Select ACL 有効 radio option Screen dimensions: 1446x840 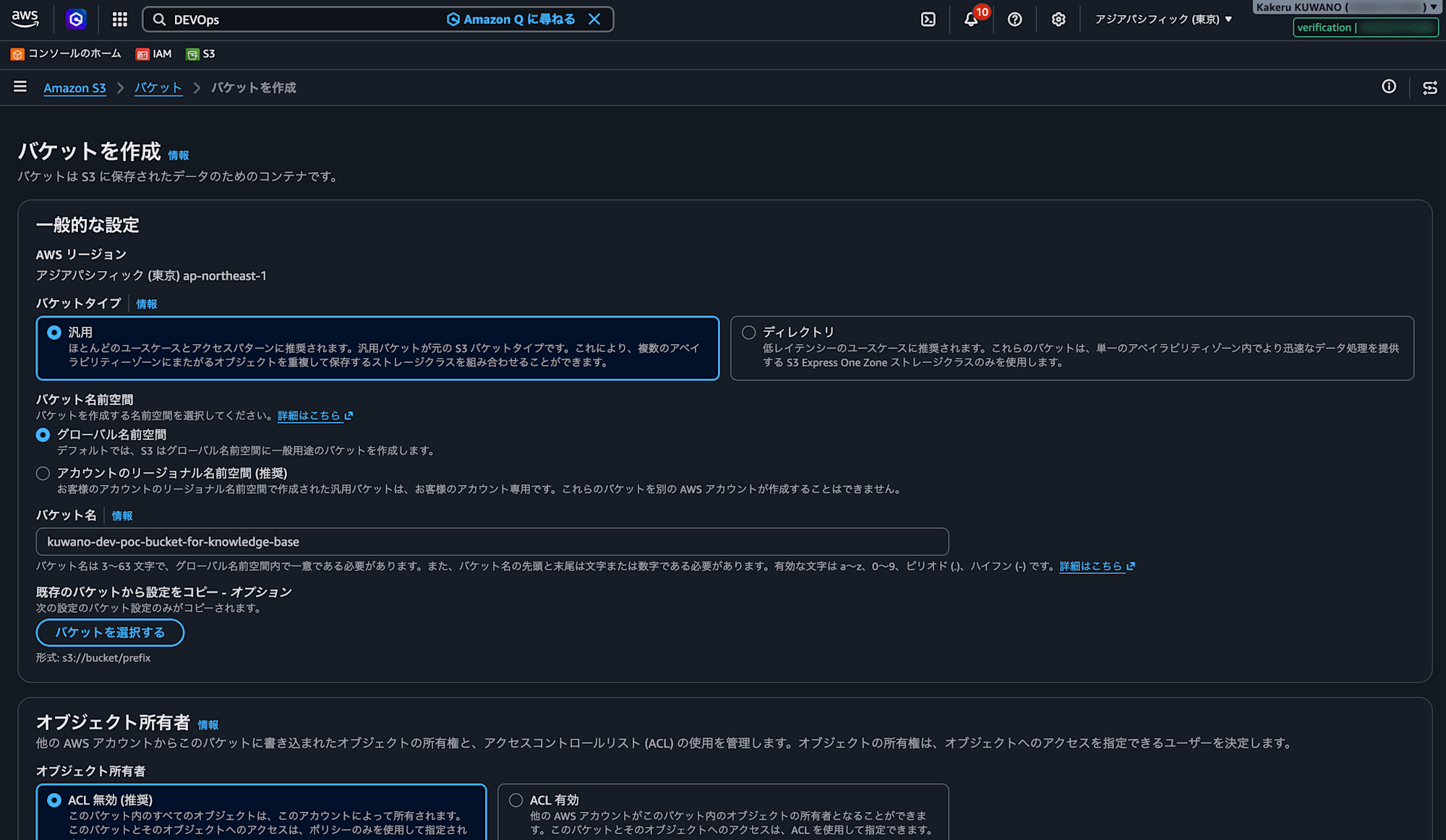(516, 800)
